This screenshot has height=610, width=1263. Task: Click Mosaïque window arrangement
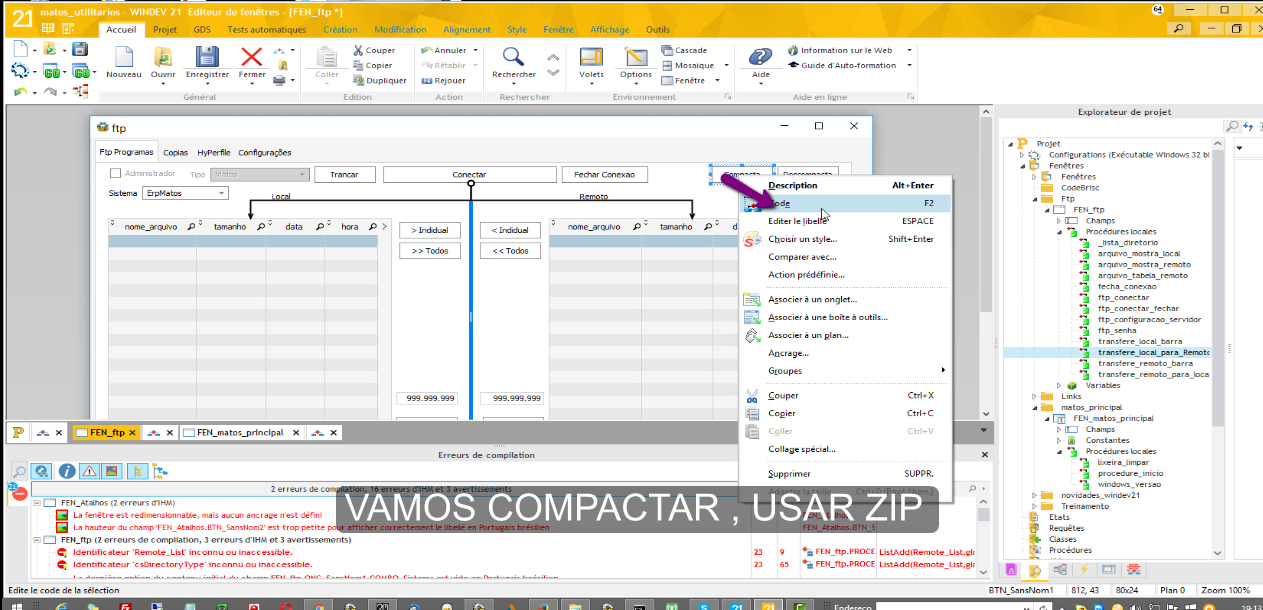[688, 65]
